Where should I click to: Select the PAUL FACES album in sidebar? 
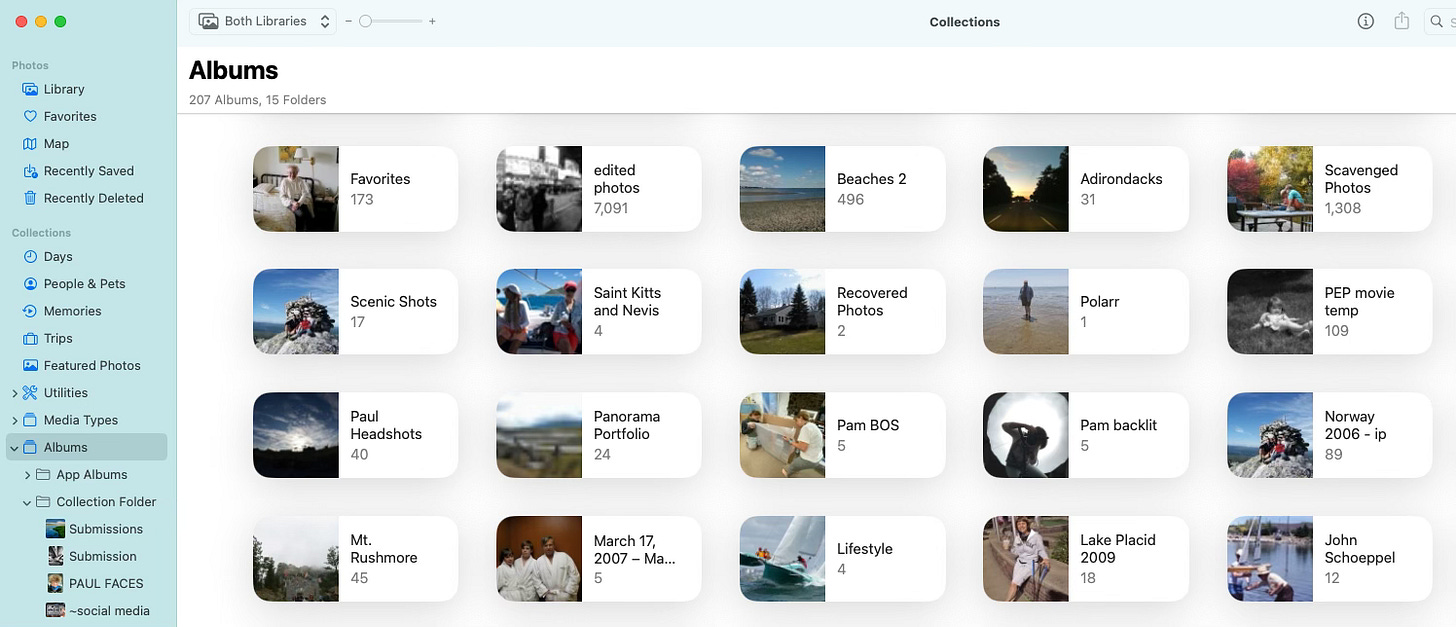(x=94, y=583)
